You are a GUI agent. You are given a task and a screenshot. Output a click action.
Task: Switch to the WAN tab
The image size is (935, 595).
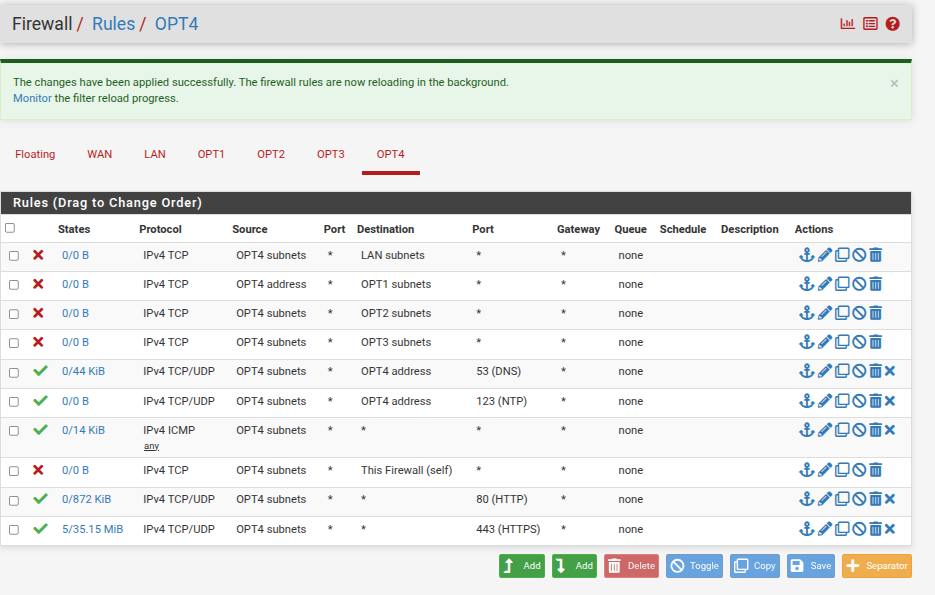coord(99,154)
